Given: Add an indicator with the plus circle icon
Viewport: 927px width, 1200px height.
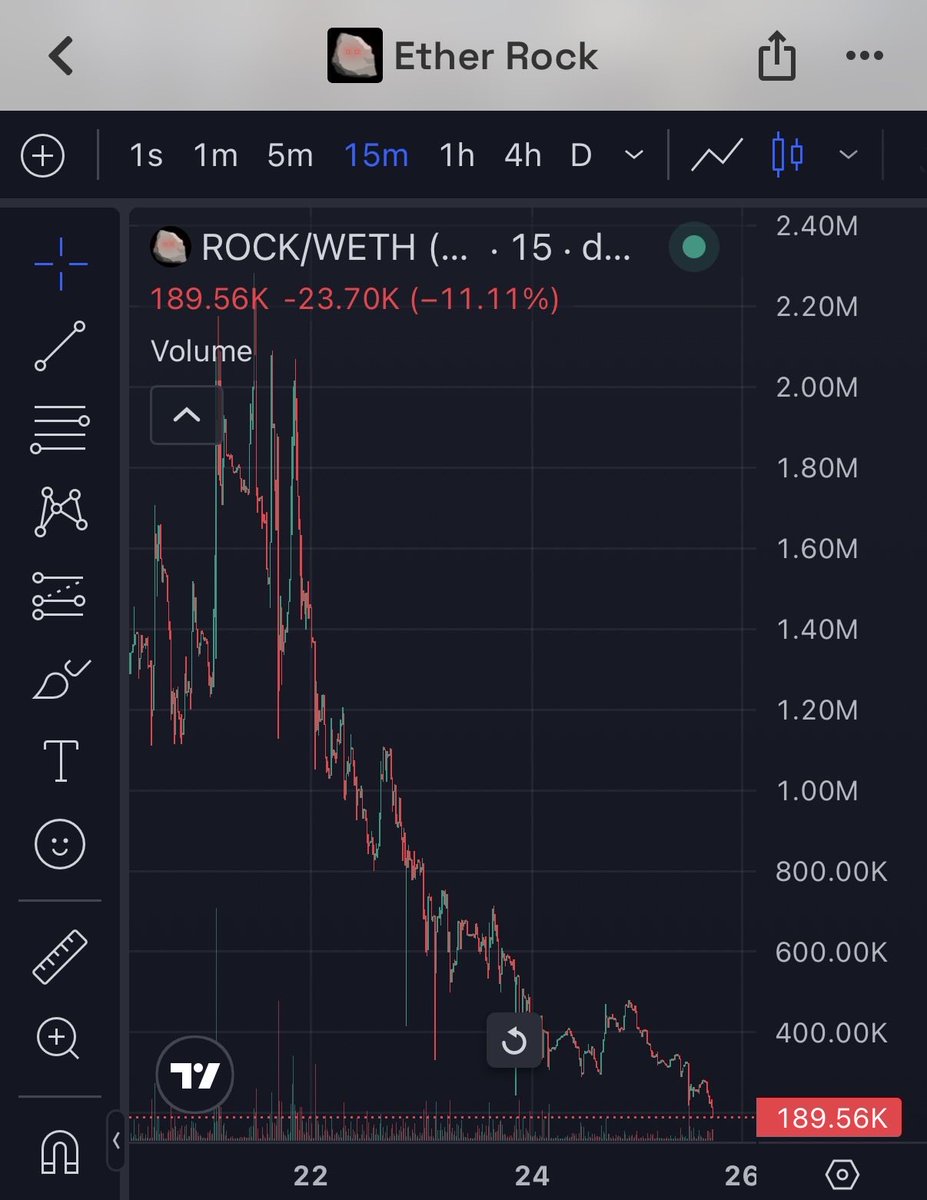Looking at the screenshot, I should [43, 156].
